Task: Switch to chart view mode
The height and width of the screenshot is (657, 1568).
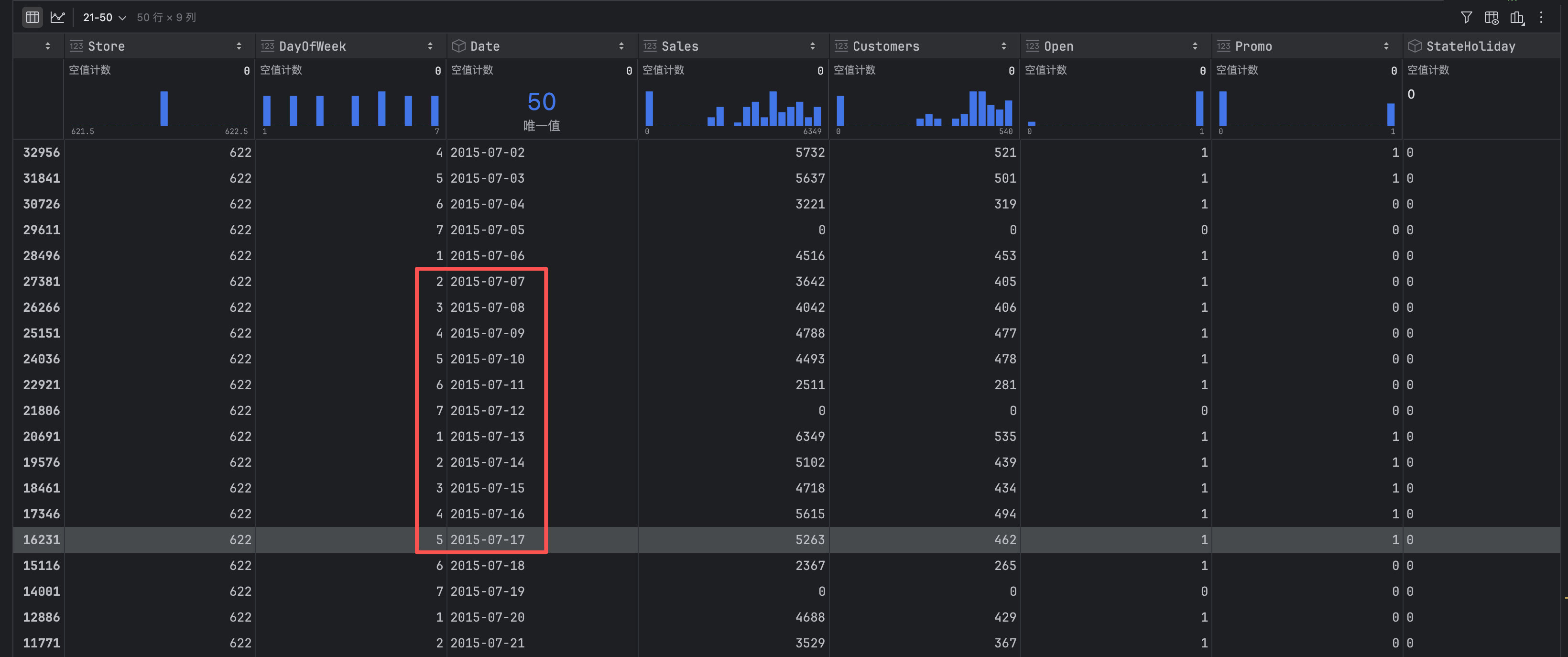Action: coord(58,17)
